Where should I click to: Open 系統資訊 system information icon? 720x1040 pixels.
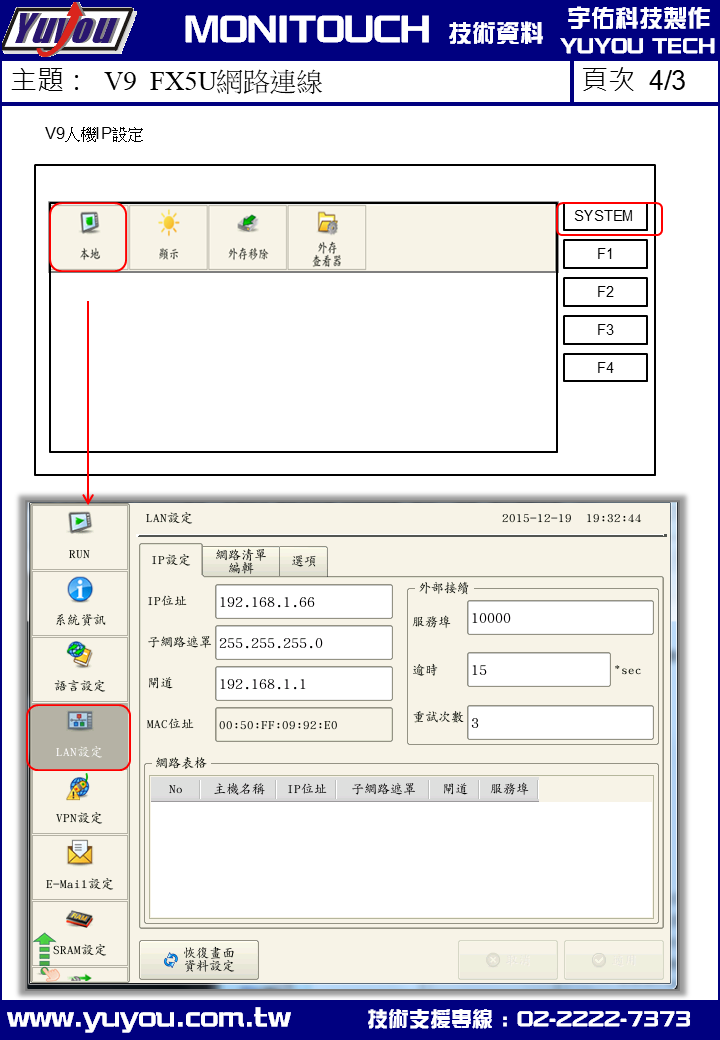80,603
